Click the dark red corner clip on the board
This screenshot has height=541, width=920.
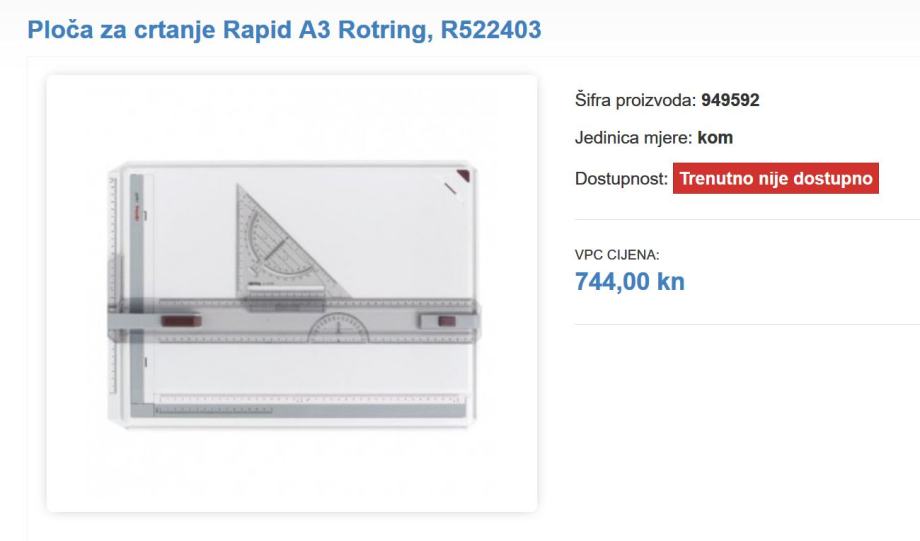464,175
